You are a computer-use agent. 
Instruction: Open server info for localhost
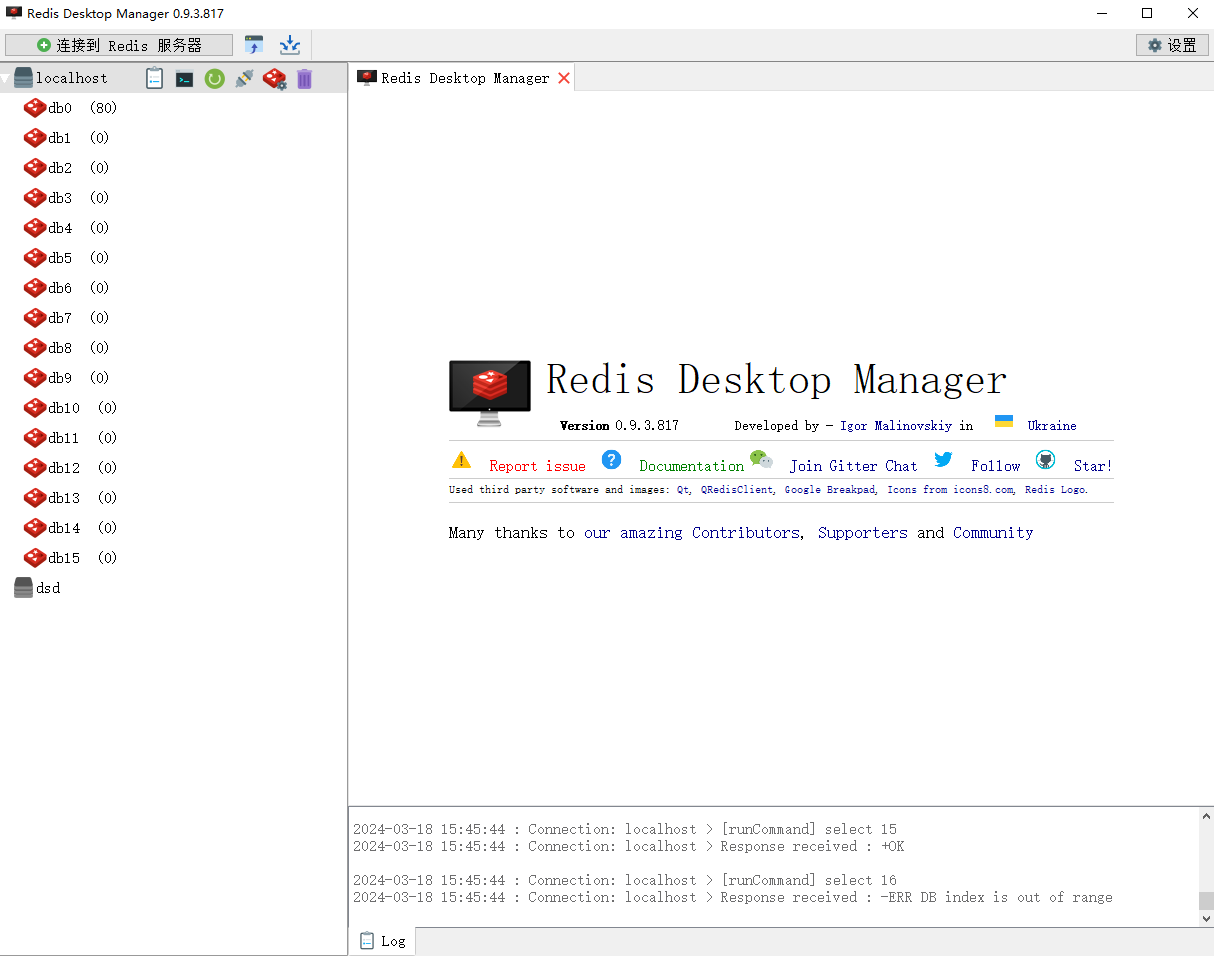[154, 78]
